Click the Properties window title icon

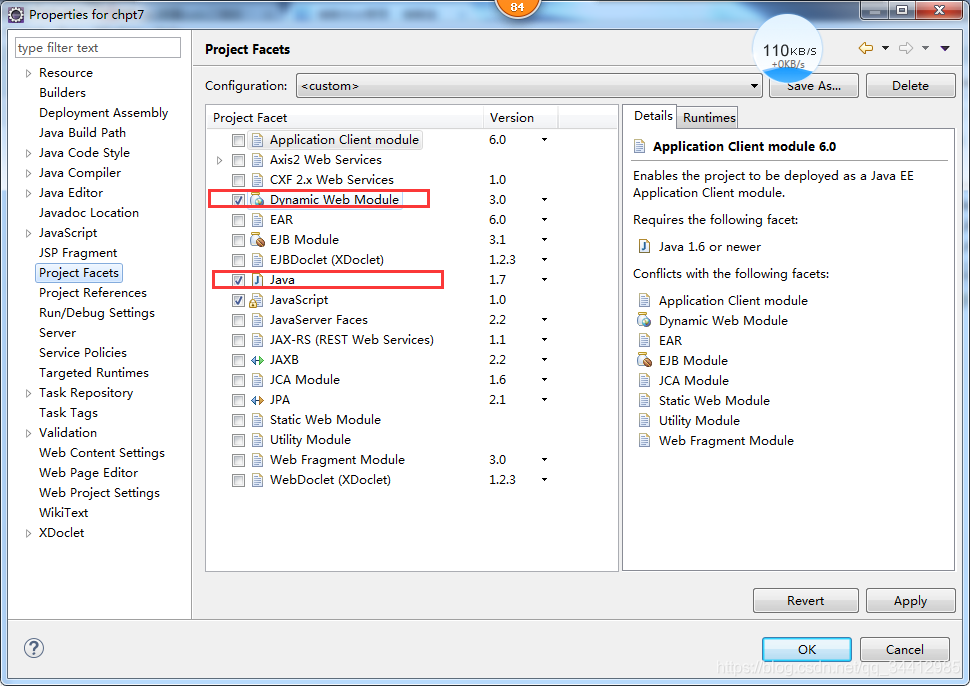pos(17,14)
